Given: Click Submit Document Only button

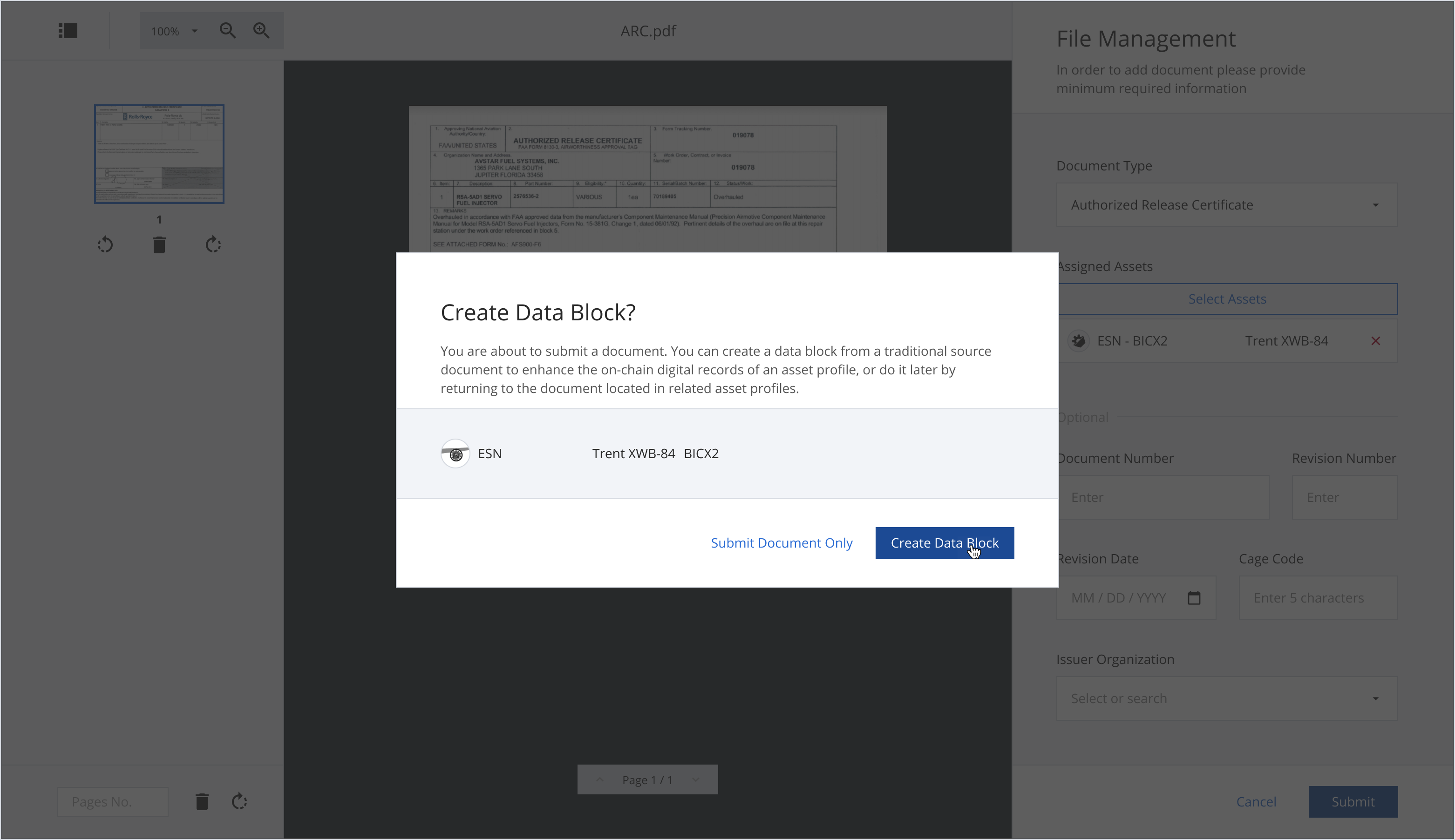Looking at the screenshot, I should tap(781, 542).
